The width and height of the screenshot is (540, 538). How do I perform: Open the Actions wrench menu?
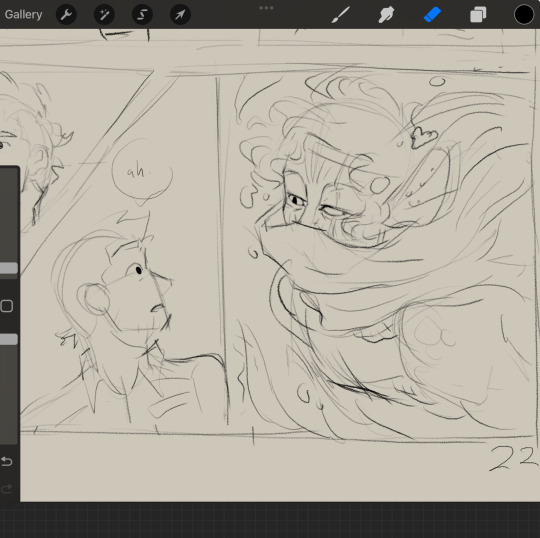click(66, 14)
